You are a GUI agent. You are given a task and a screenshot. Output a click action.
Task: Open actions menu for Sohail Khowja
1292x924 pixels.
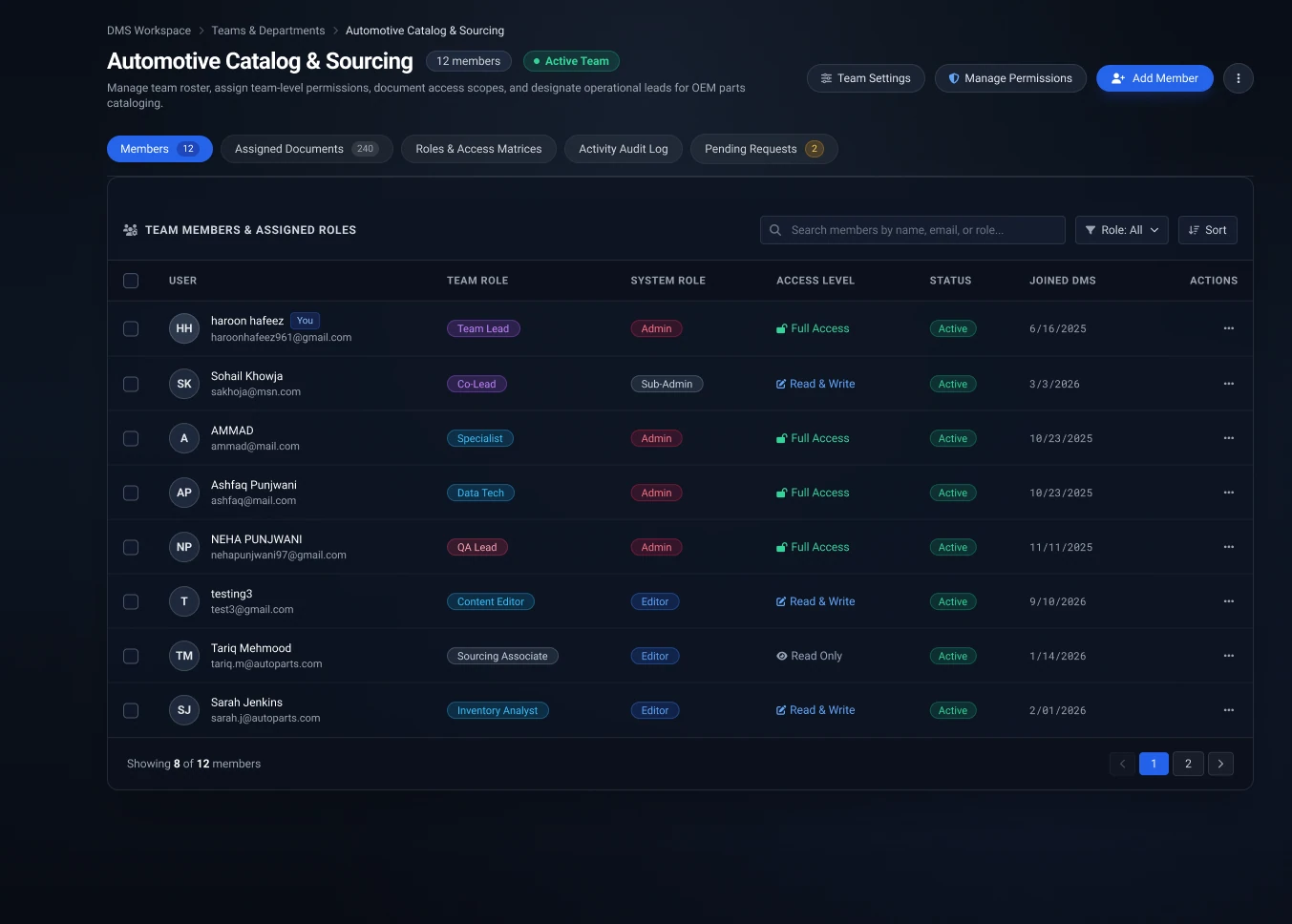(1229, 384)
